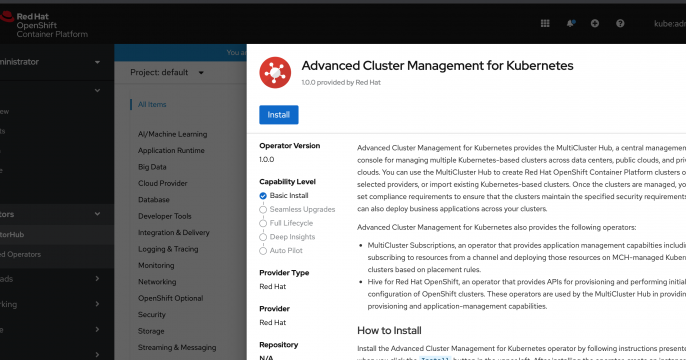Filter by Integration & Delivery category
686x360 pixels.
[174, 233]
